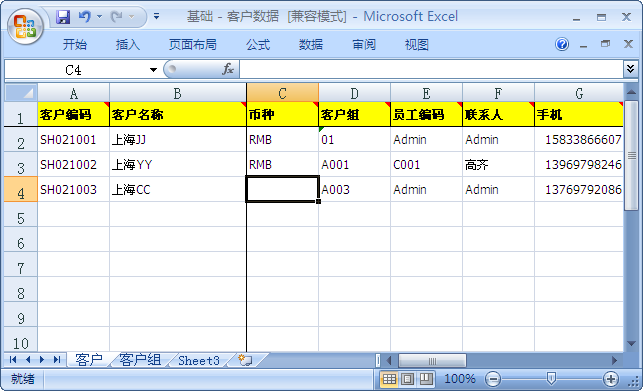The image size is (643, 391).
Task: Click the zoom slider handle
Action: point(552,379)
